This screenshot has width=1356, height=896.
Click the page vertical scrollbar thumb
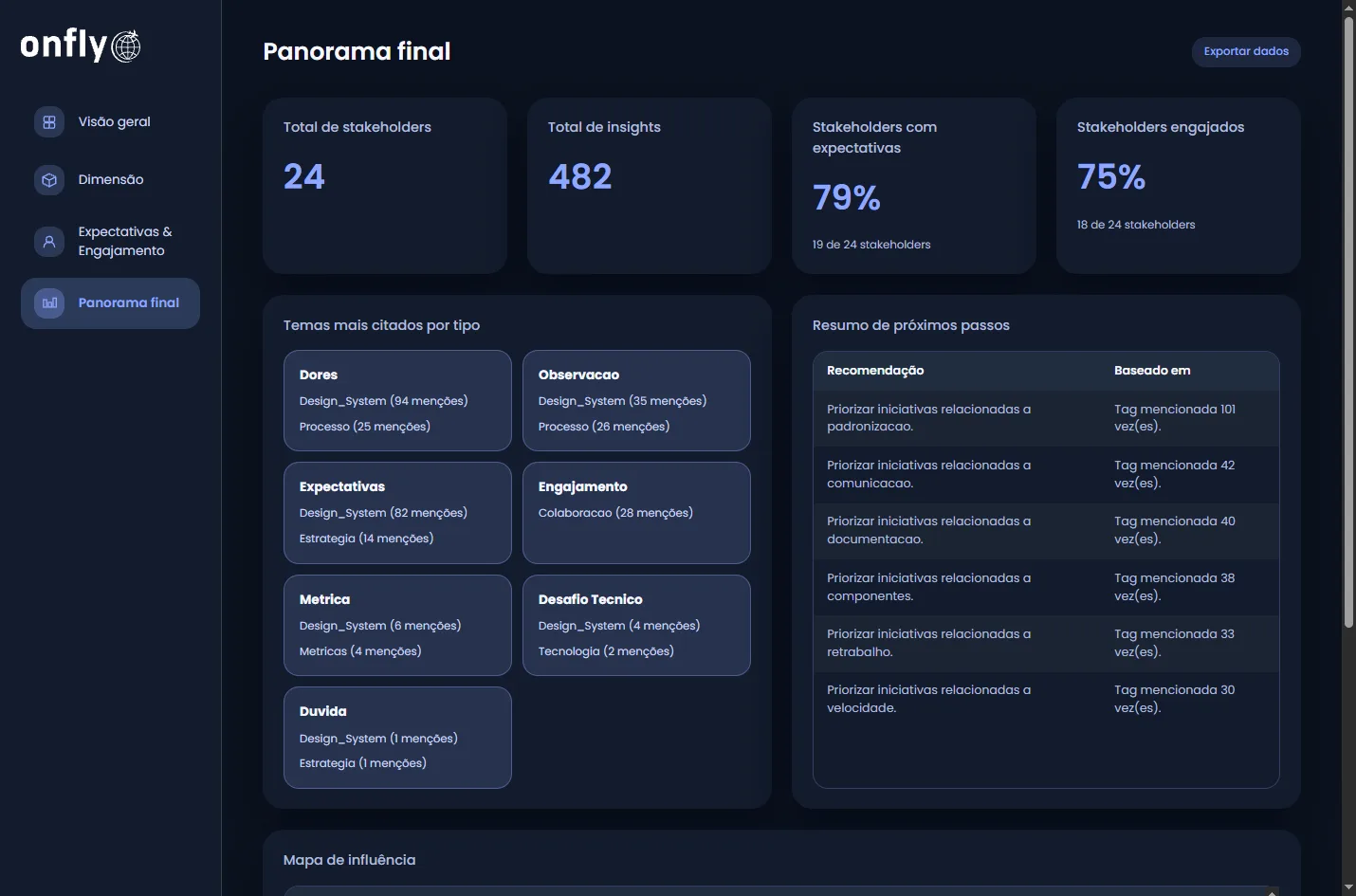[x=1348, y=322]
